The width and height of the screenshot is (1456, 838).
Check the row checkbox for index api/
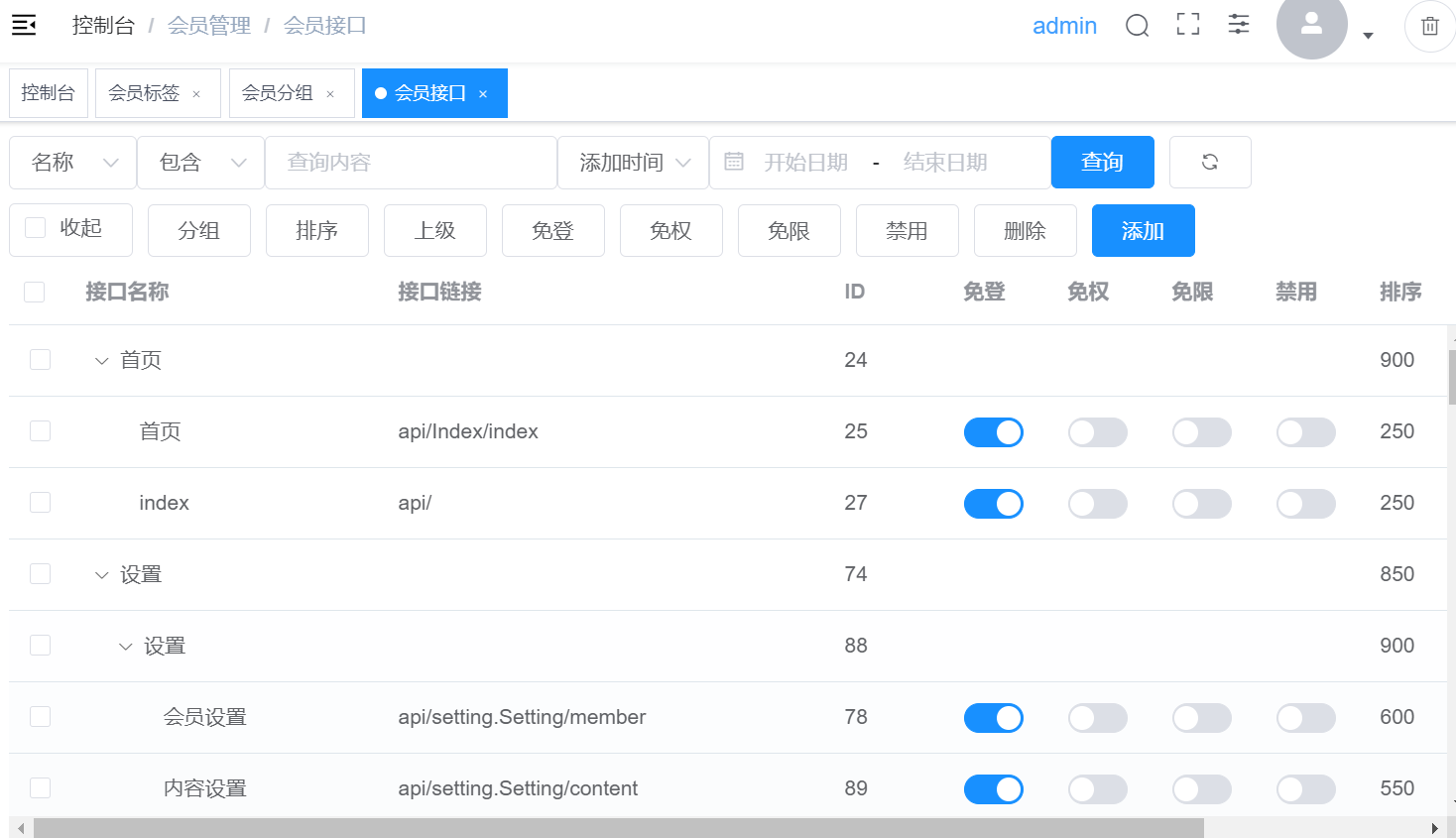(40, 502)
